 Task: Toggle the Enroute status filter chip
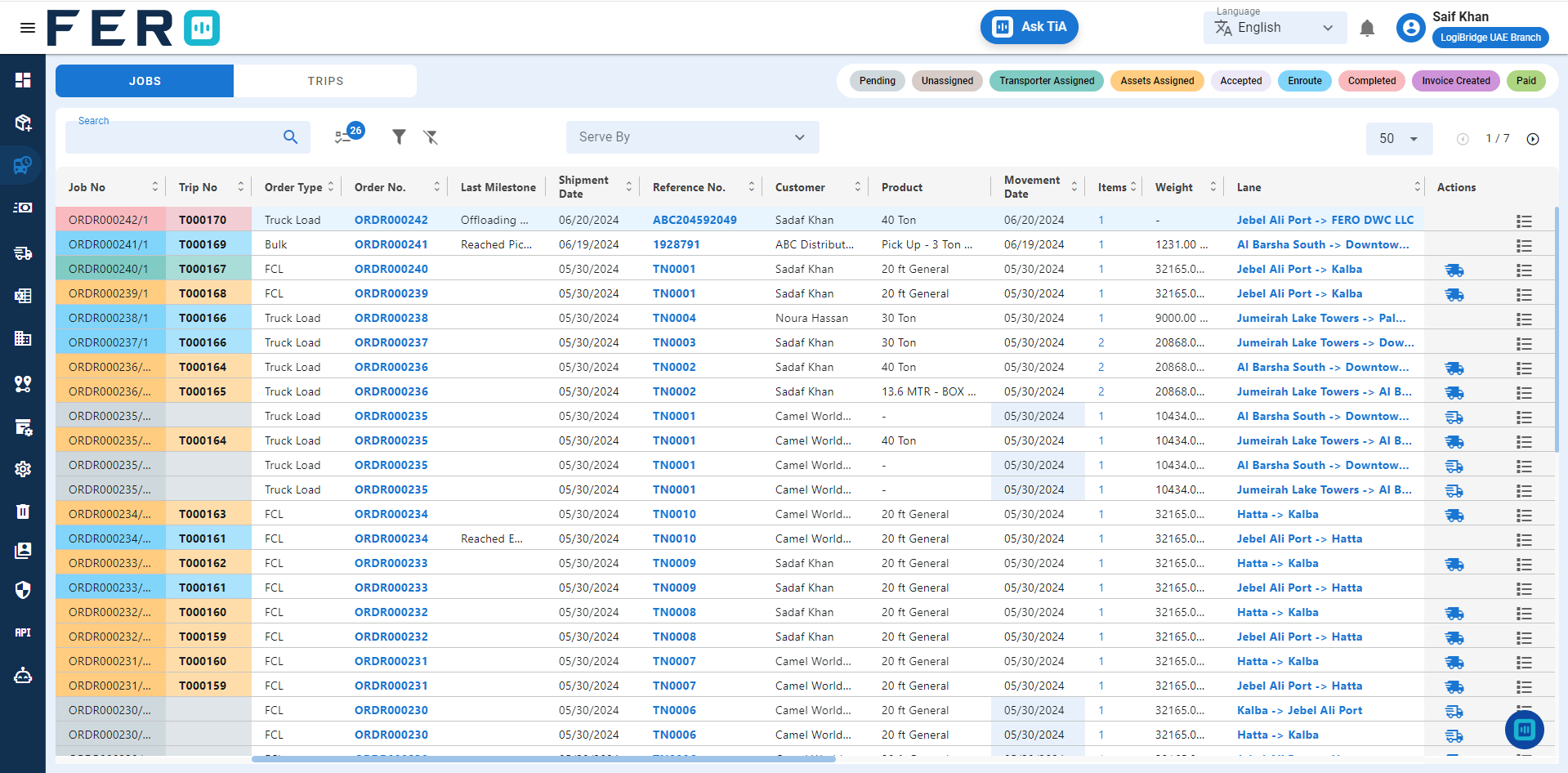click(x=1304, y=81)
